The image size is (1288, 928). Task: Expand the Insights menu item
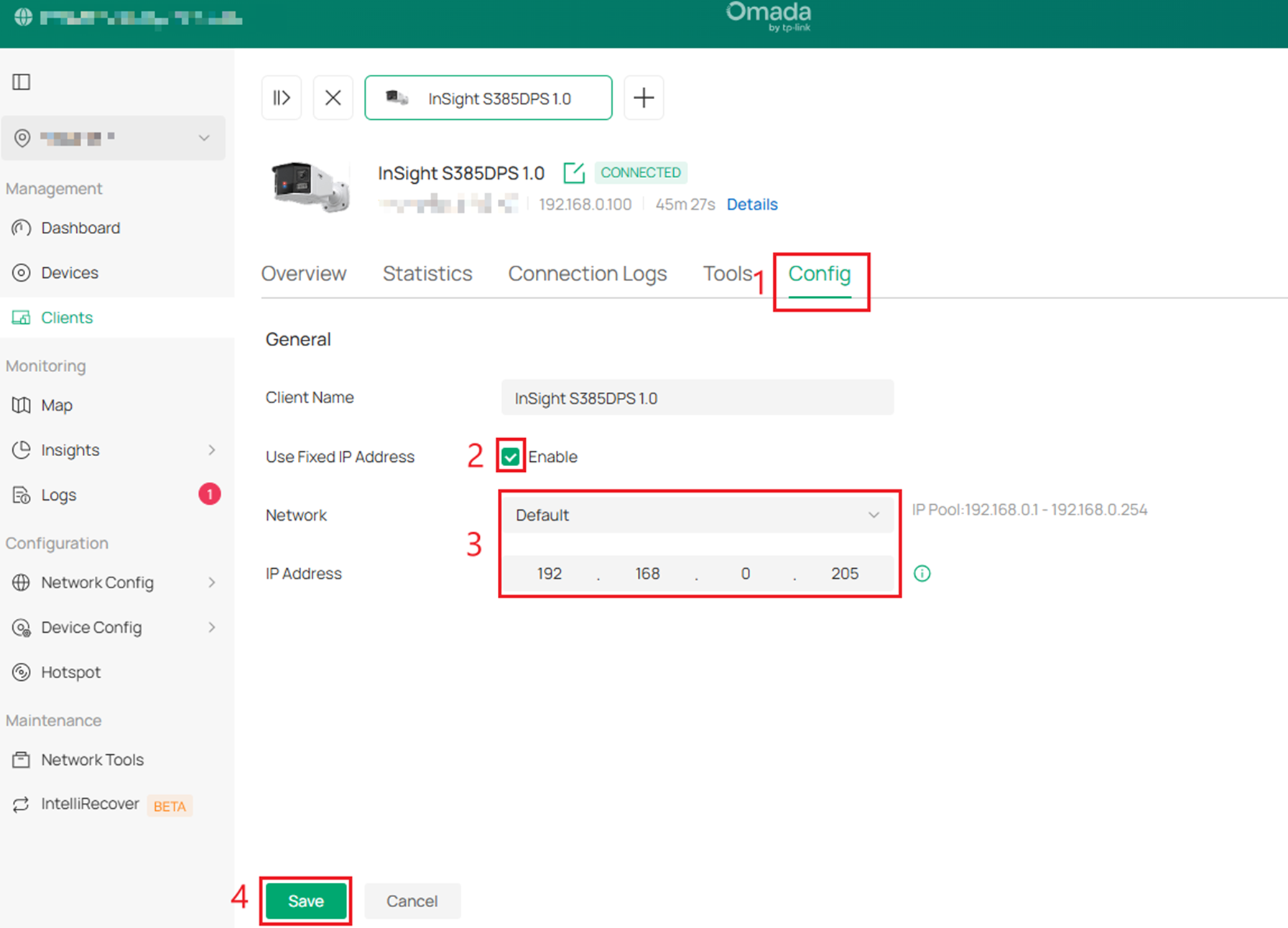(x=70, y=450)
